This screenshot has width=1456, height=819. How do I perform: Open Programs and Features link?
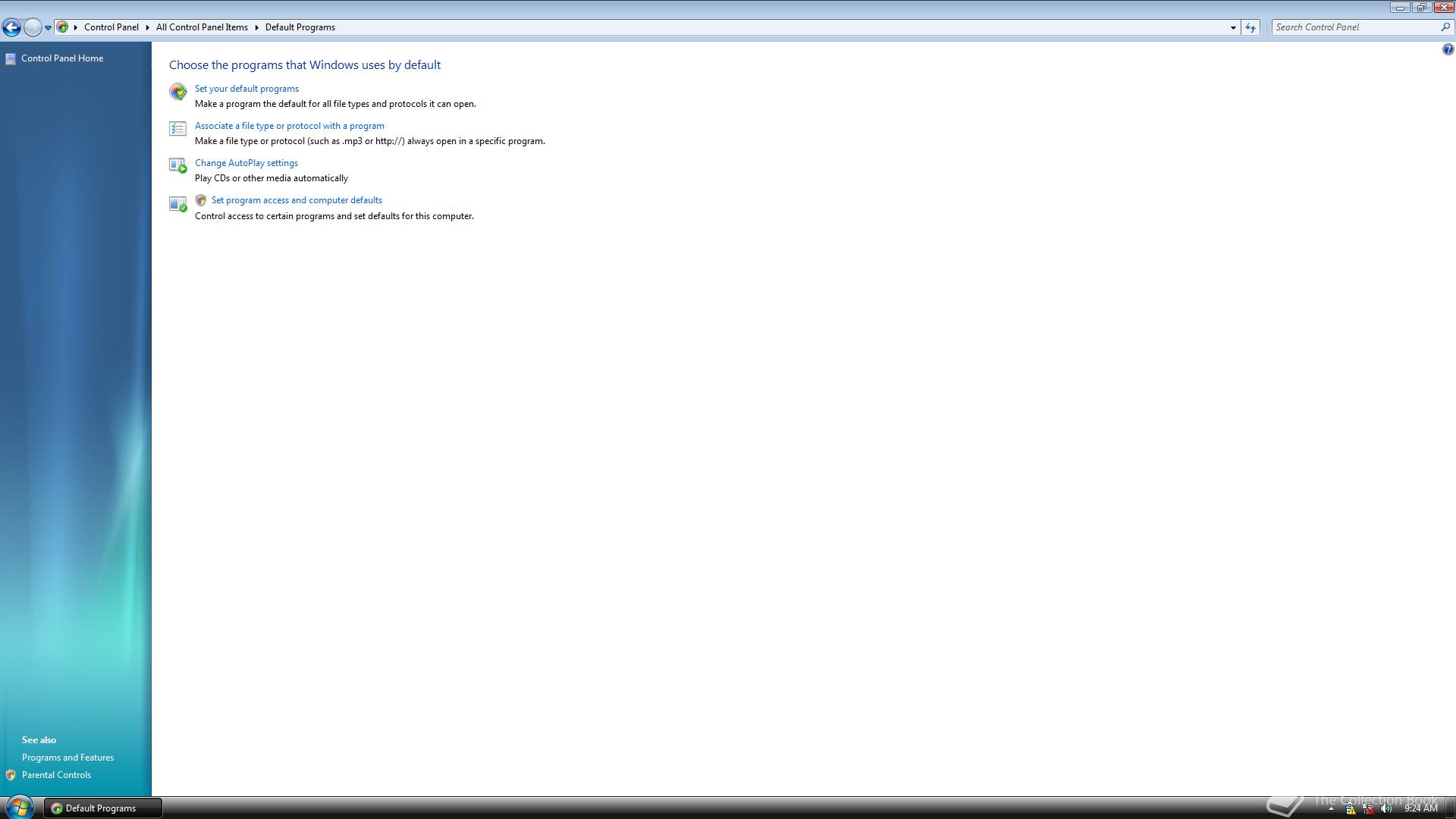pos(67,758)
